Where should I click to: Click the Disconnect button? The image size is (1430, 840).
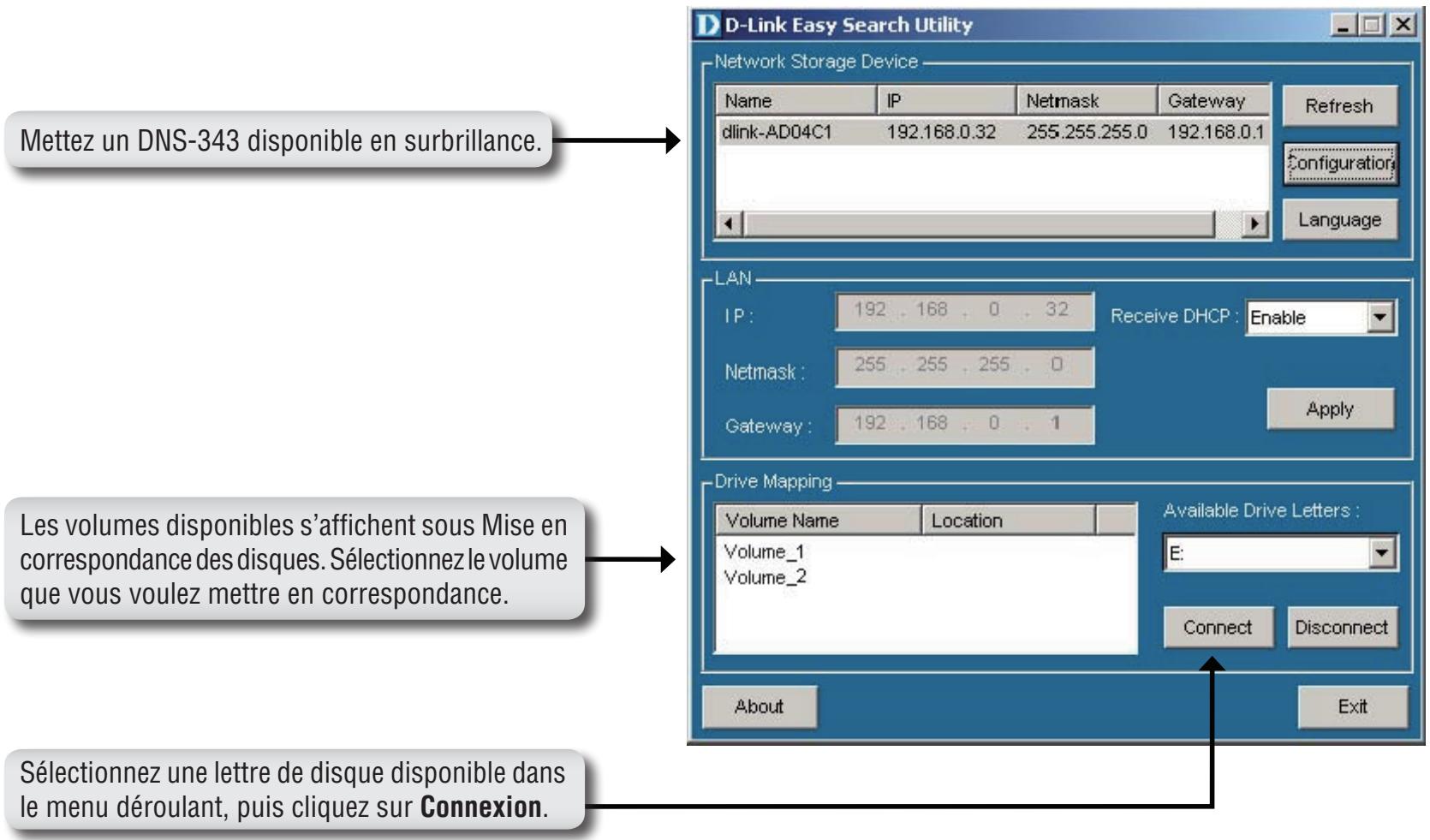click(x=1341, y=628)
